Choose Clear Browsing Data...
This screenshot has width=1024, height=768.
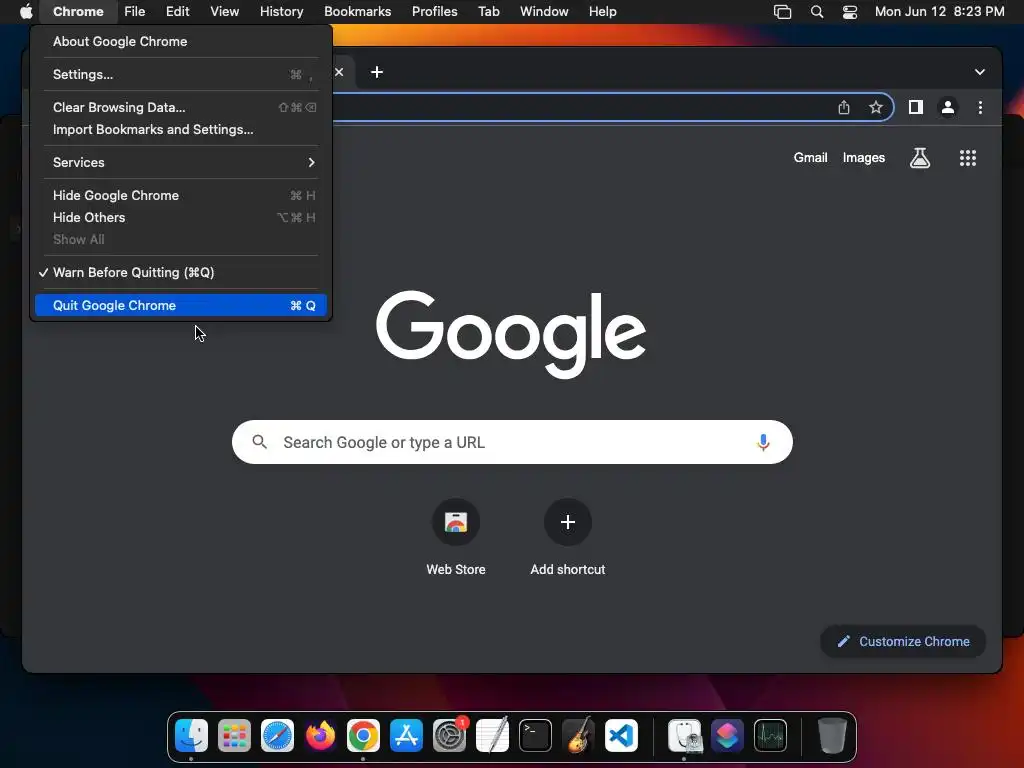click(x=181, y=107)
